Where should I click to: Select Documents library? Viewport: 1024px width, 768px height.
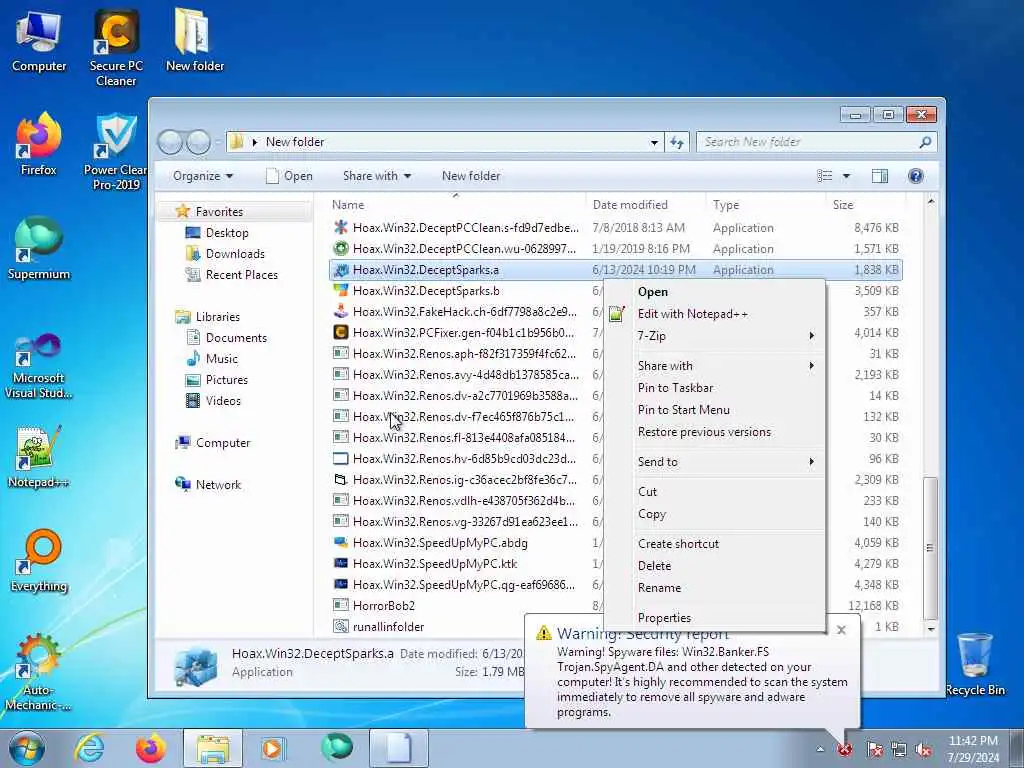tap(235, 338)
